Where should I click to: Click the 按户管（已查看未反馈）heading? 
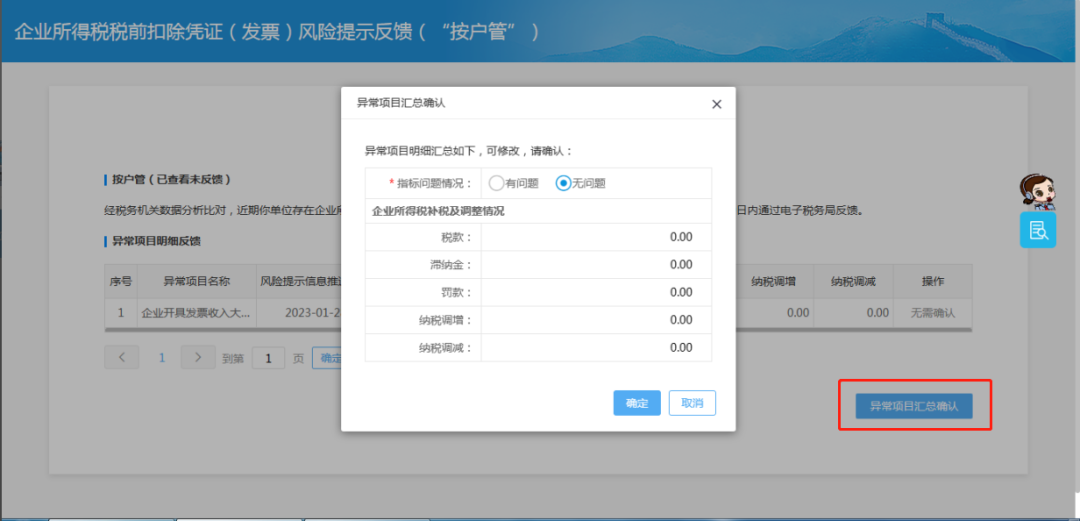pos(171,180)
